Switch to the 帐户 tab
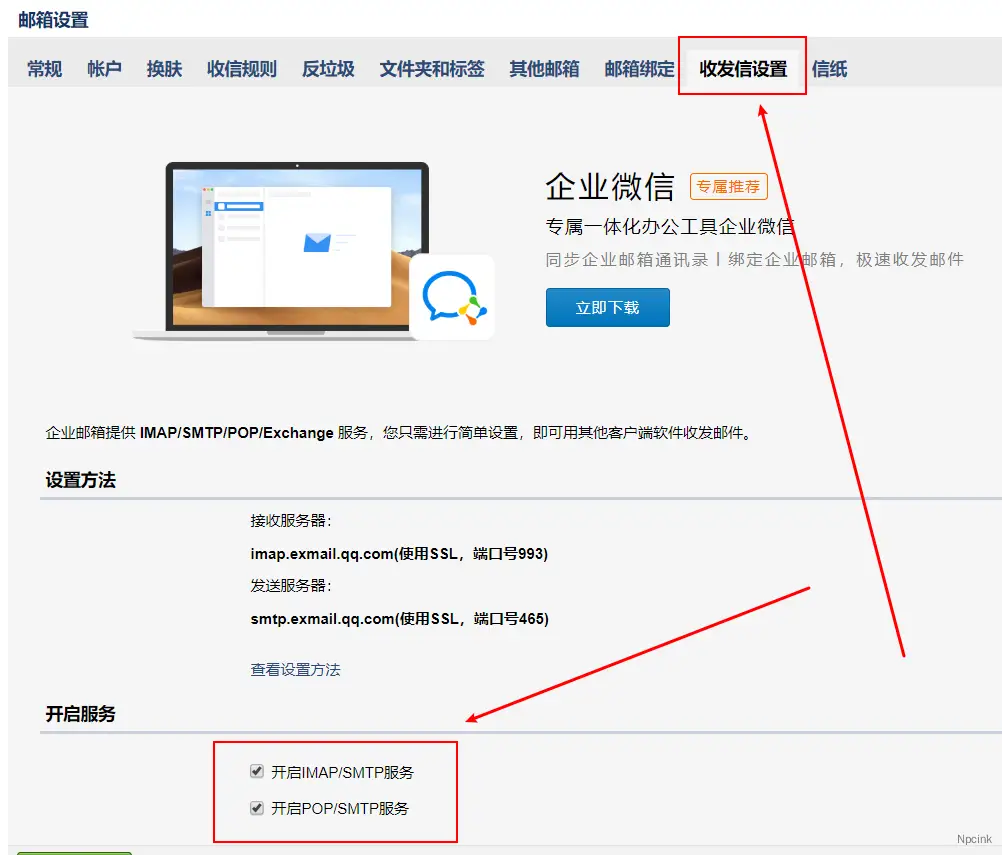1002x855 pixels. [x=104, y=68]
